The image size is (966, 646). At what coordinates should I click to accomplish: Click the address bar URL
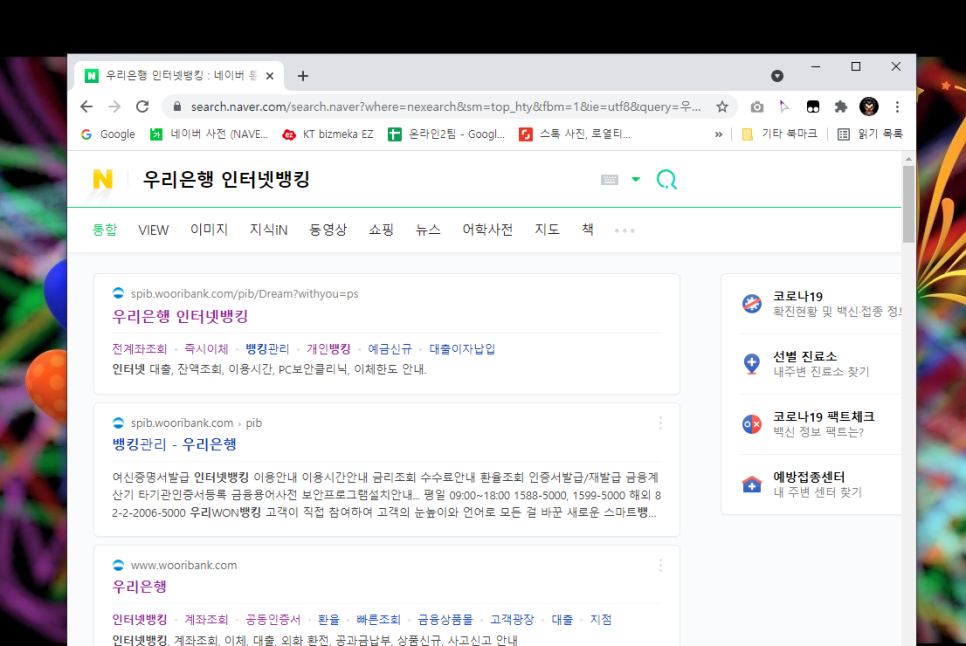click(445, 107)
